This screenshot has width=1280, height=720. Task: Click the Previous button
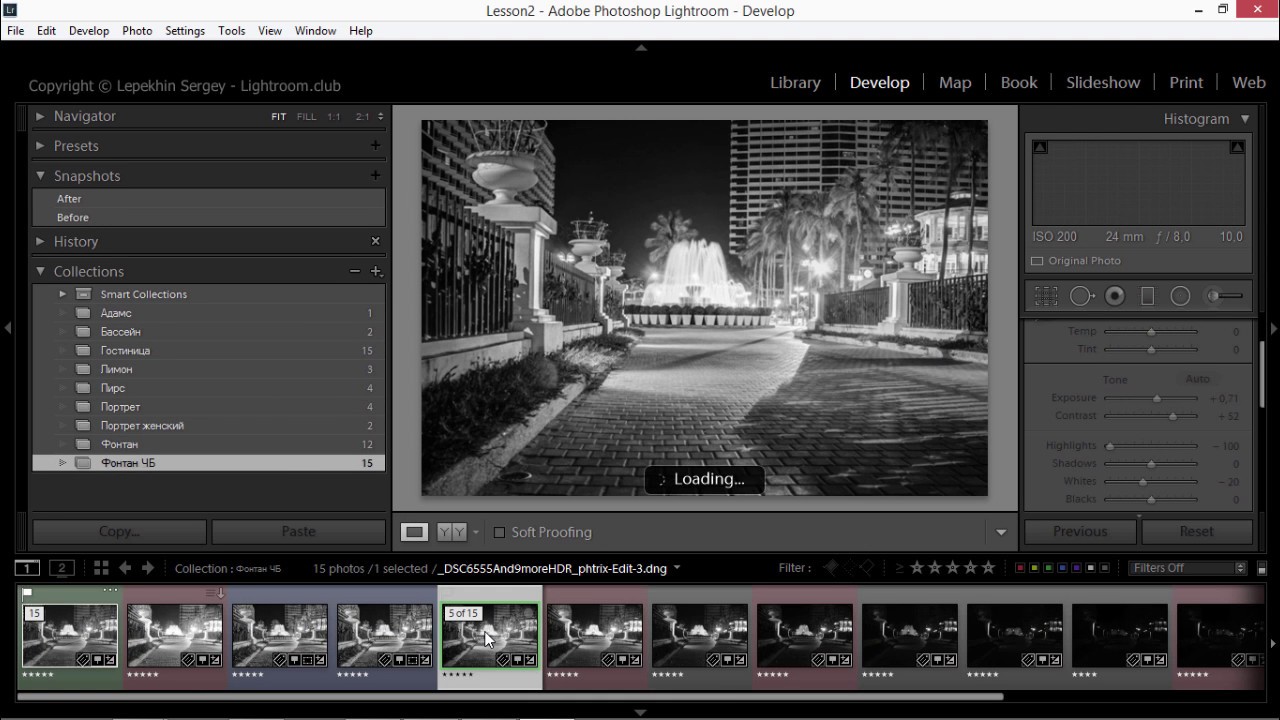1080,532
